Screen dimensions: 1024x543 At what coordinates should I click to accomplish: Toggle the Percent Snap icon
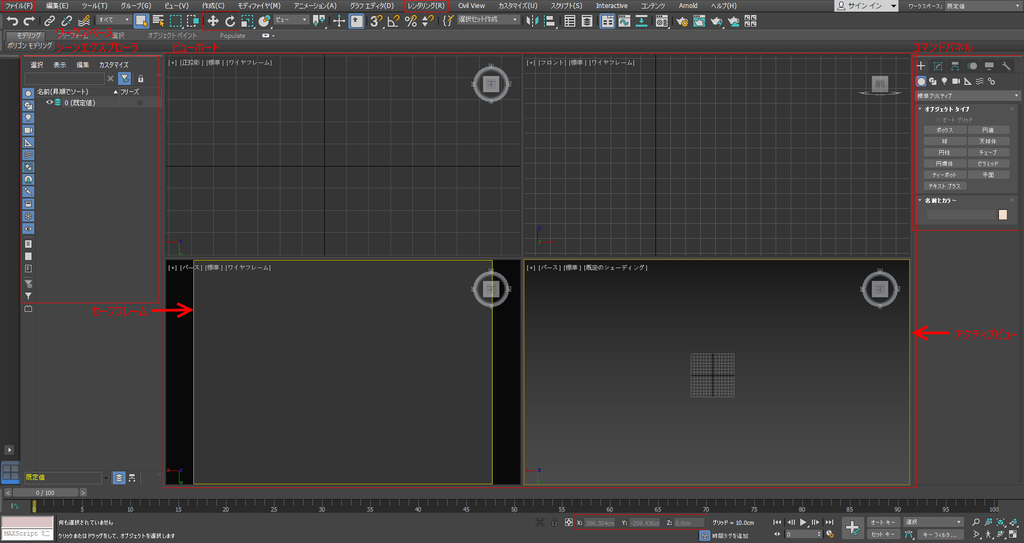coord(411,21)
